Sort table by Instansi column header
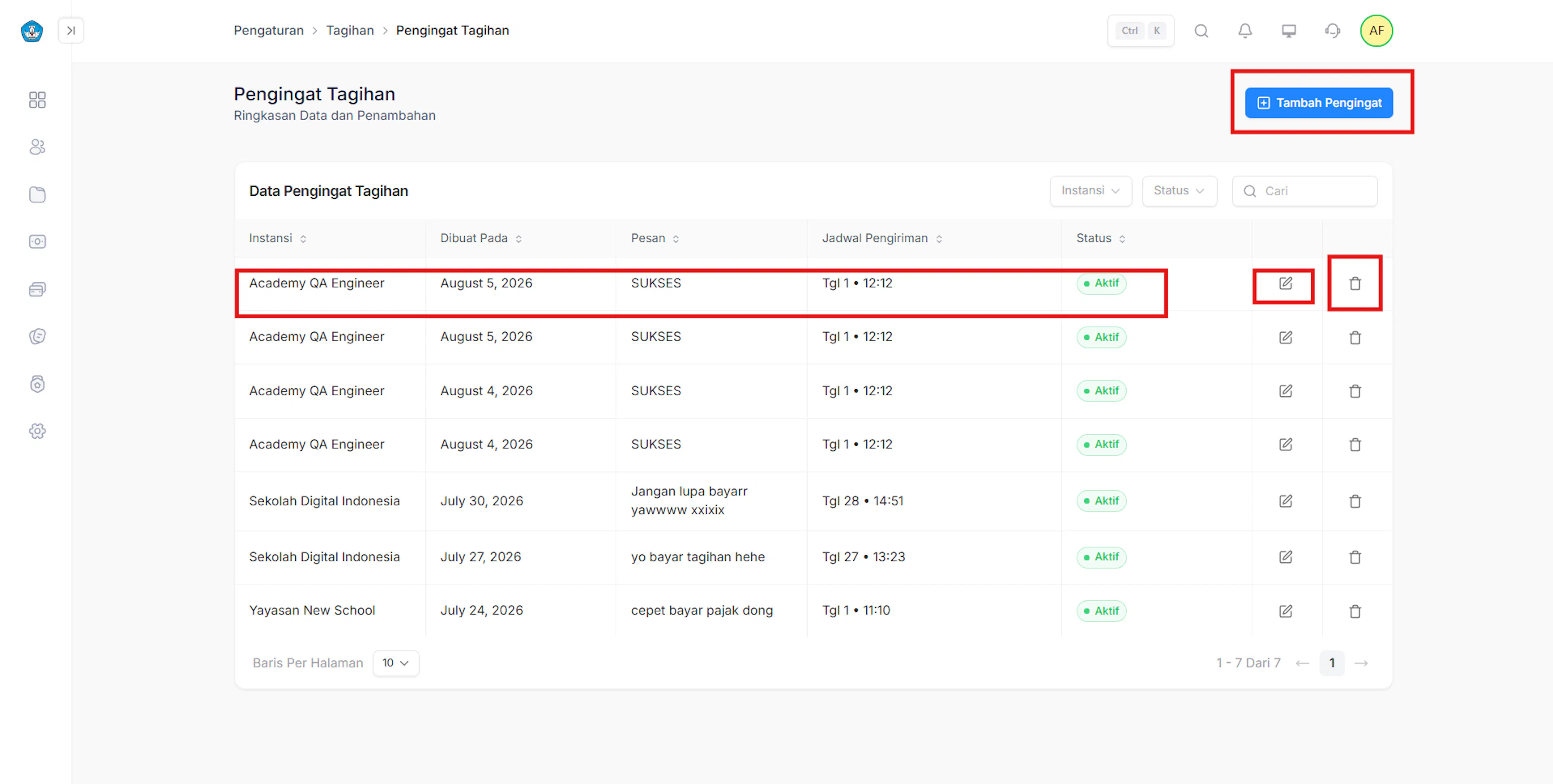 (278, 239)
